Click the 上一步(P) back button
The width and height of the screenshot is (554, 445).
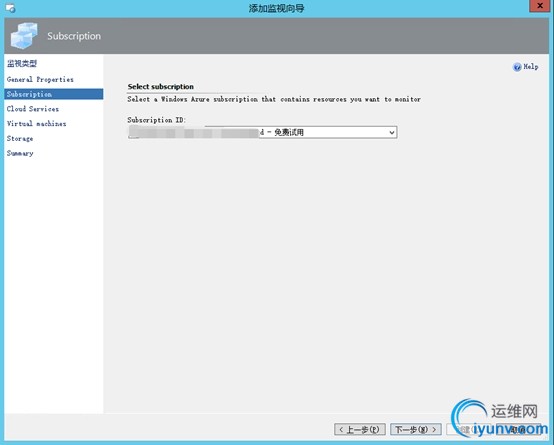360,429
